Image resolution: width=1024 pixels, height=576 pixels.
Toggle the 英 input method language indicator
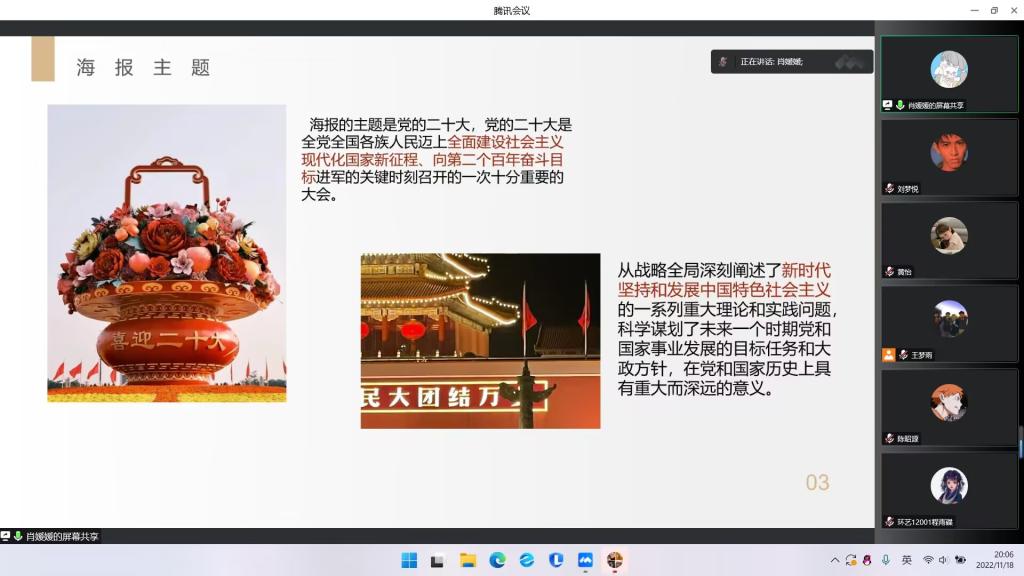pos(907,560)
